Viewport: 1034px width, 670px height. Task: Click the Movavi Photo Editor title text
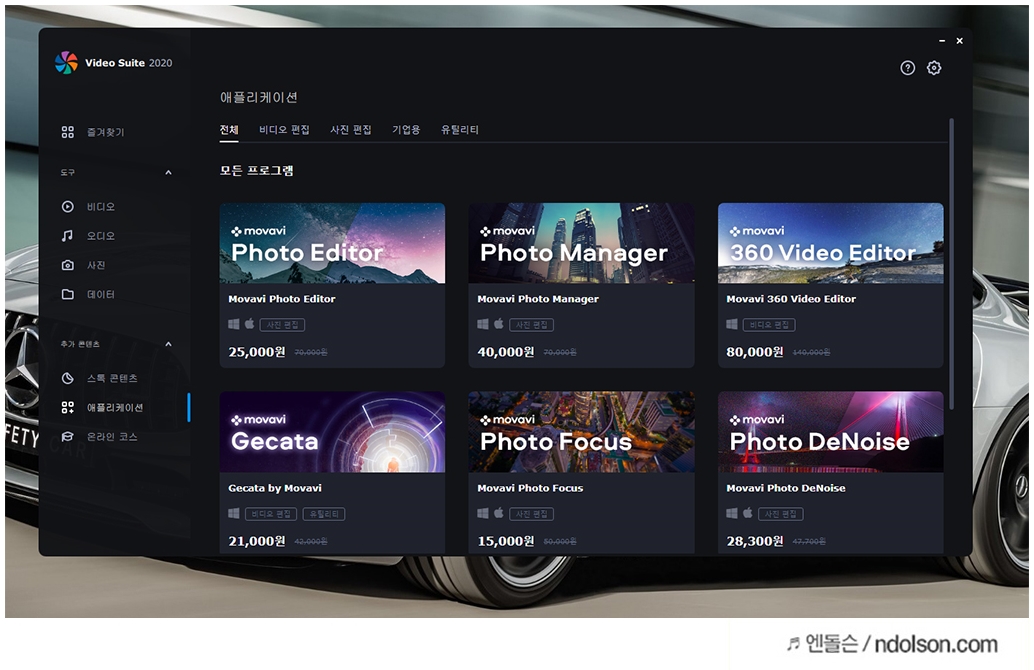click(x=282, y=299)
